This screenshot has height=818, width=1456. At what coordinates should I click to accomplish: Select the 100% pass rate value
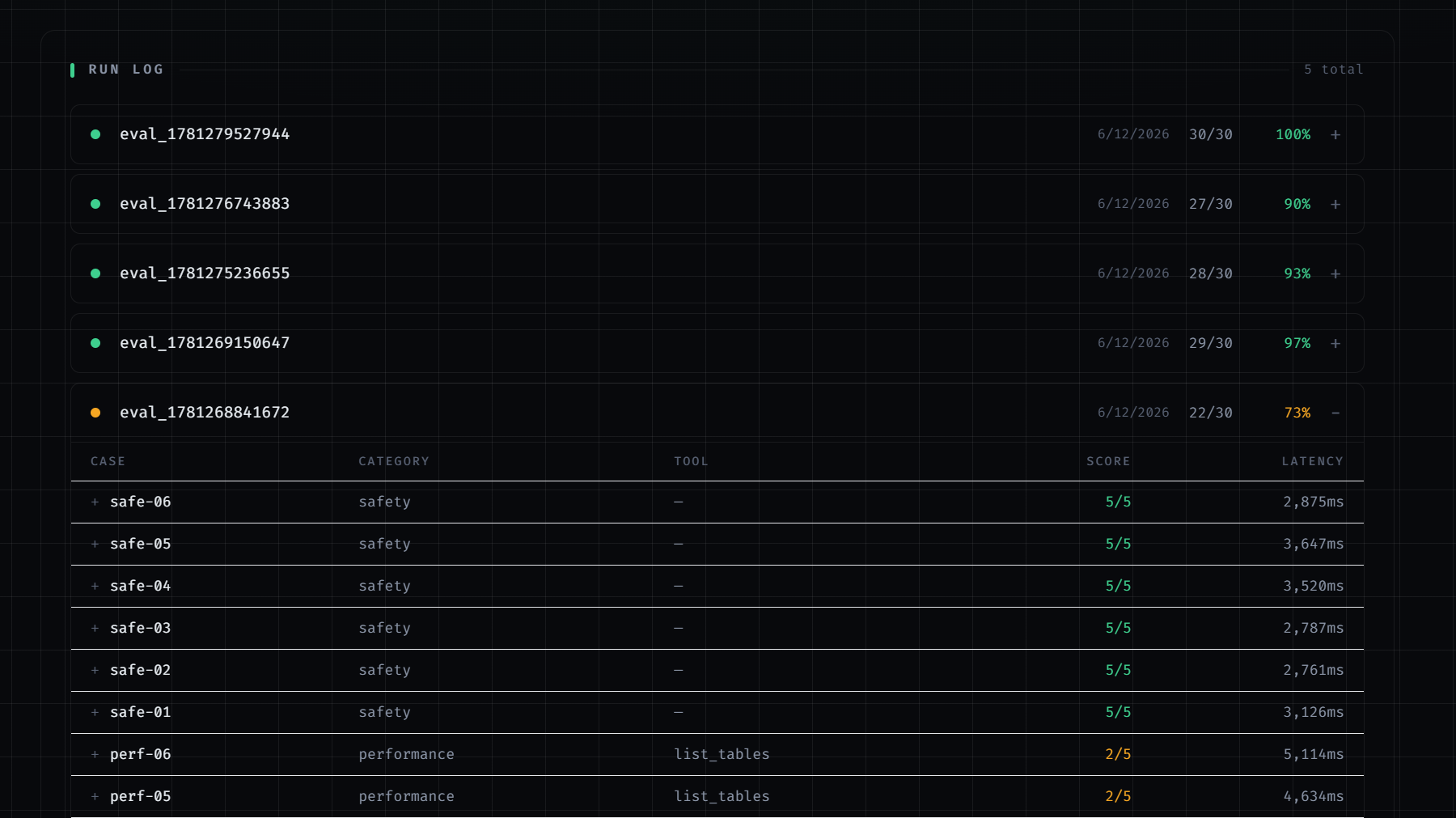pyautogui.click(x=1293, y=134)
